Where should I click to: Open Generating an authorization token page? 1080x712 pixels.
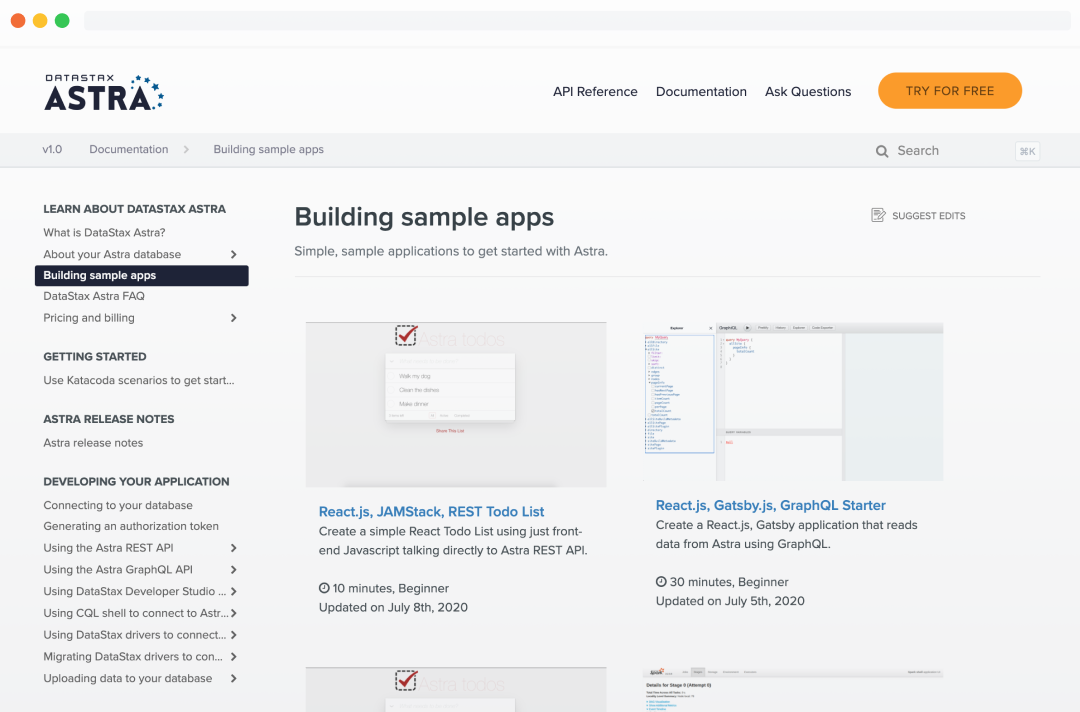131,526
